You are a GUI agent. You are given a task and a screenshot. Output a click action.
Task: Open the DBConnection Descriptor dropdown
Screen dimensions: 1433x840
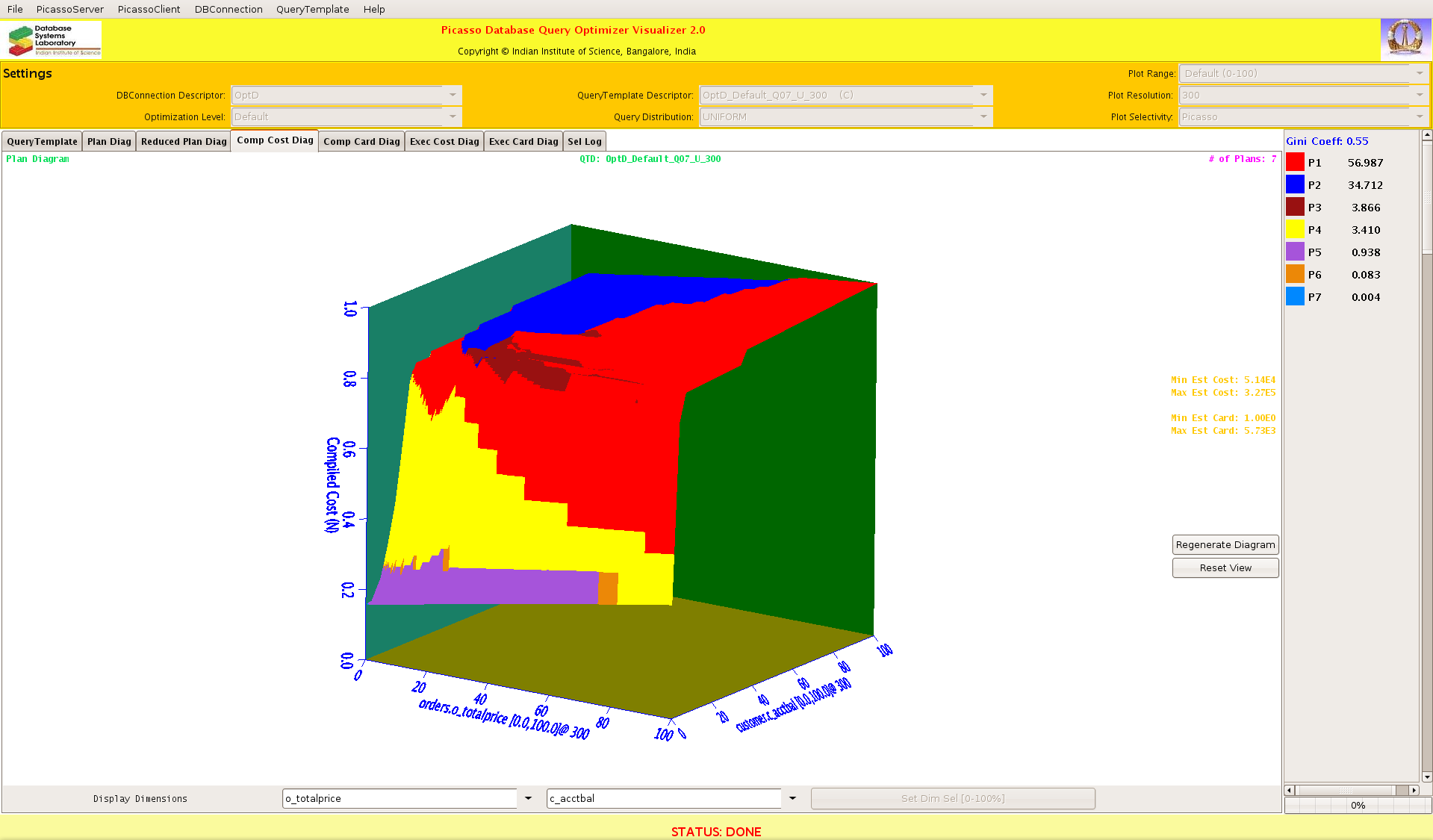453,95
